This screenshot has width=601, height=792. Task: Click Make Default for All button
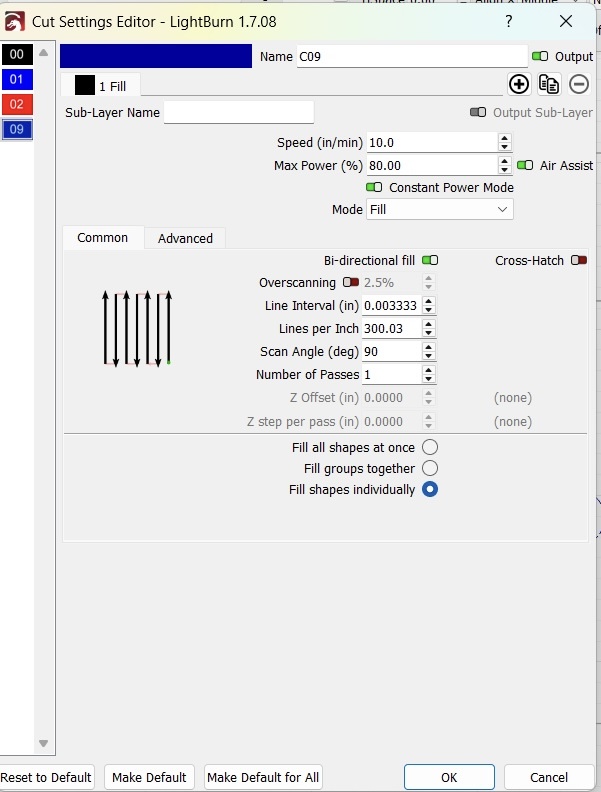pyautogui.click(x=263, y=777)
